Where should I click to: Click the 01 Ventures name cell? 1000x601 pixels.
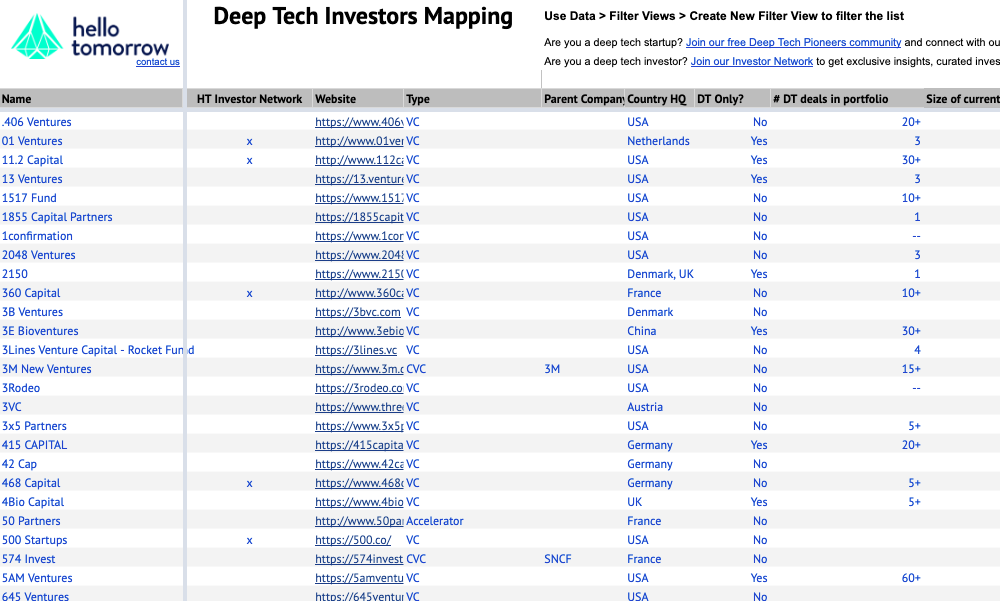pyautogui.click(x=32, y=141)
